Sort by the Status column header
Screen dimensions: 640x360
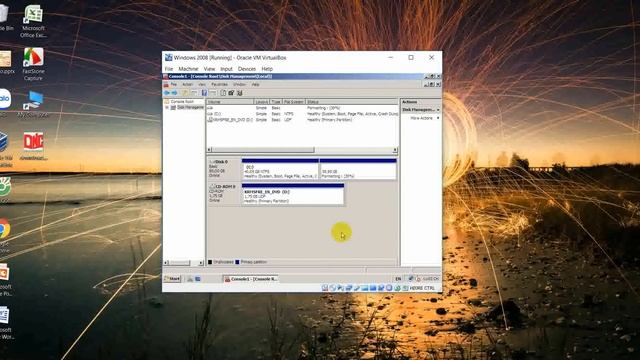click(351, 102)
